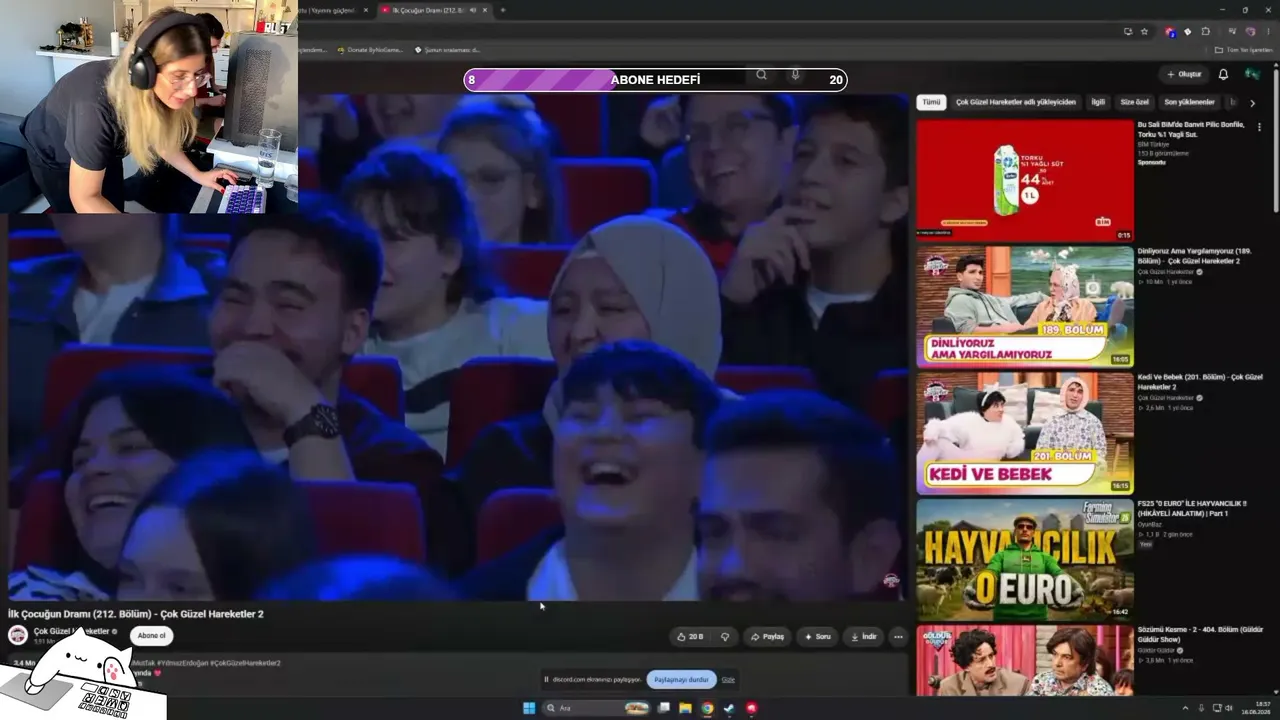Hide the discord.com sharing bar with Gizle
Image resolution: width=1280 pixels, height=720 pixels.
728,680
